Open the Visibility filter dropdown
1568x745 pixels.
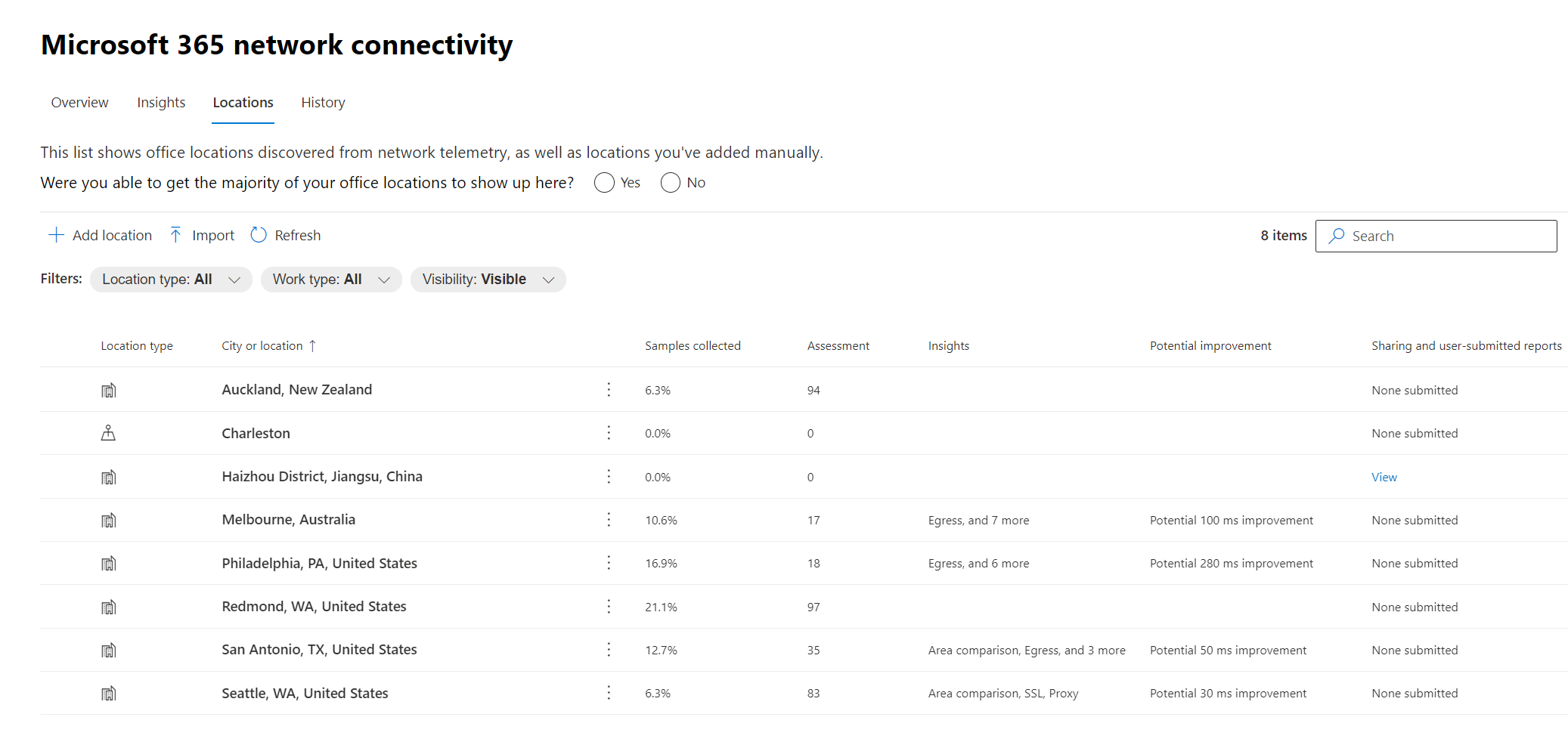(488, 279)
